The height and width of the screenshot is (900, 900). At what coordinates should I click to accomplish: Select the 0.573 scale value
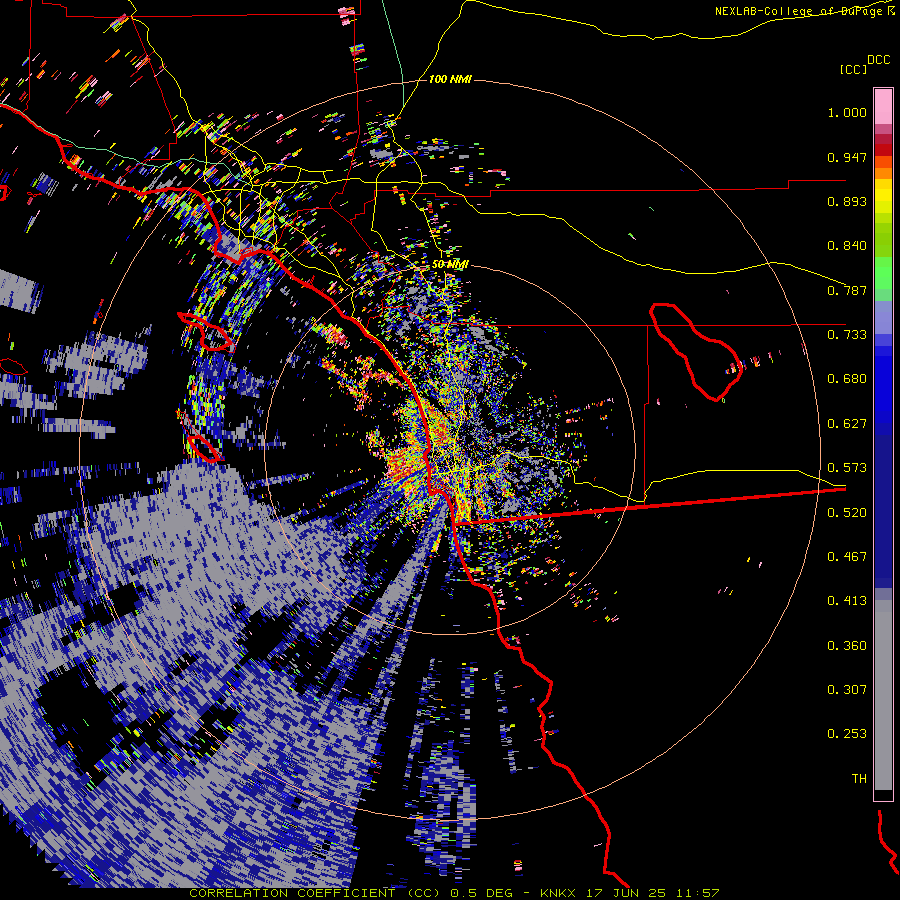847,468
